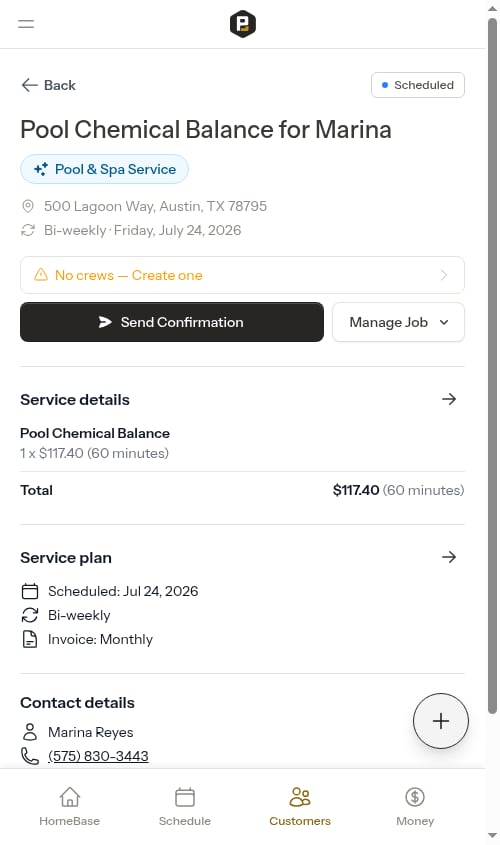Screen dimensions: 500x845
Task: Open the Manage Job dropdown
Action: point(398,322)
